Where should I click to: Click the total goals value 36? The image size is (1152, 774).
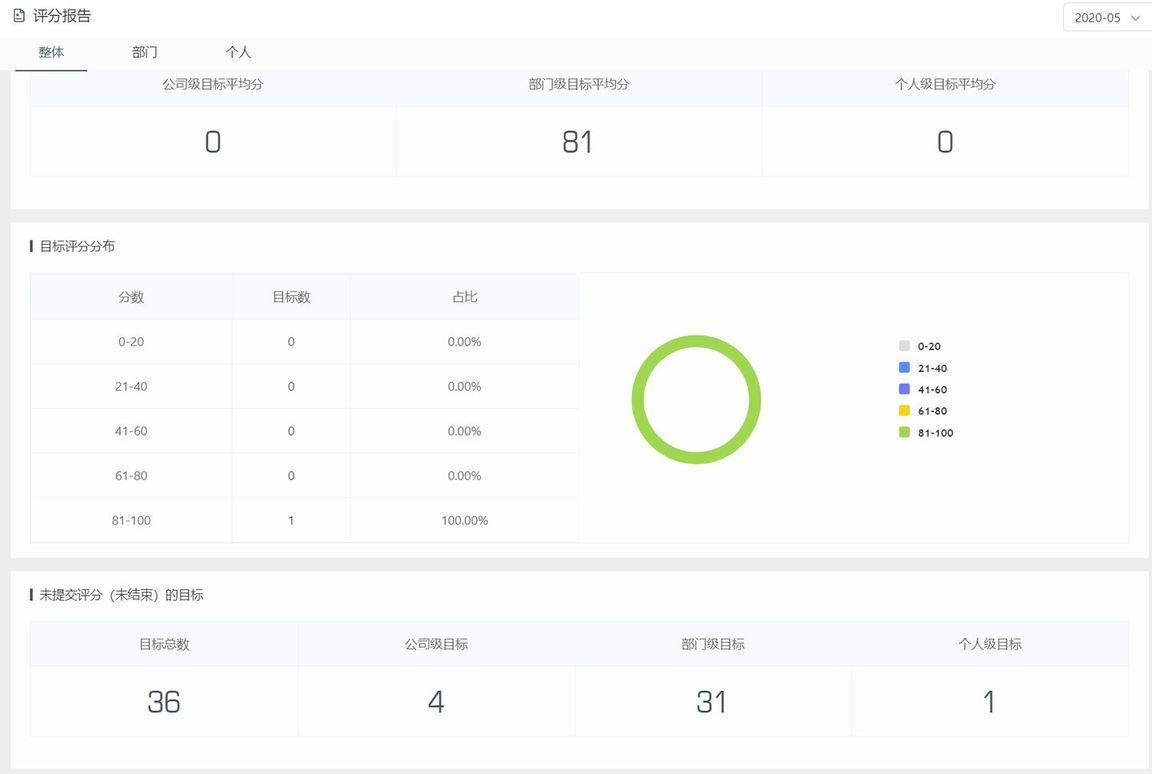164,702
